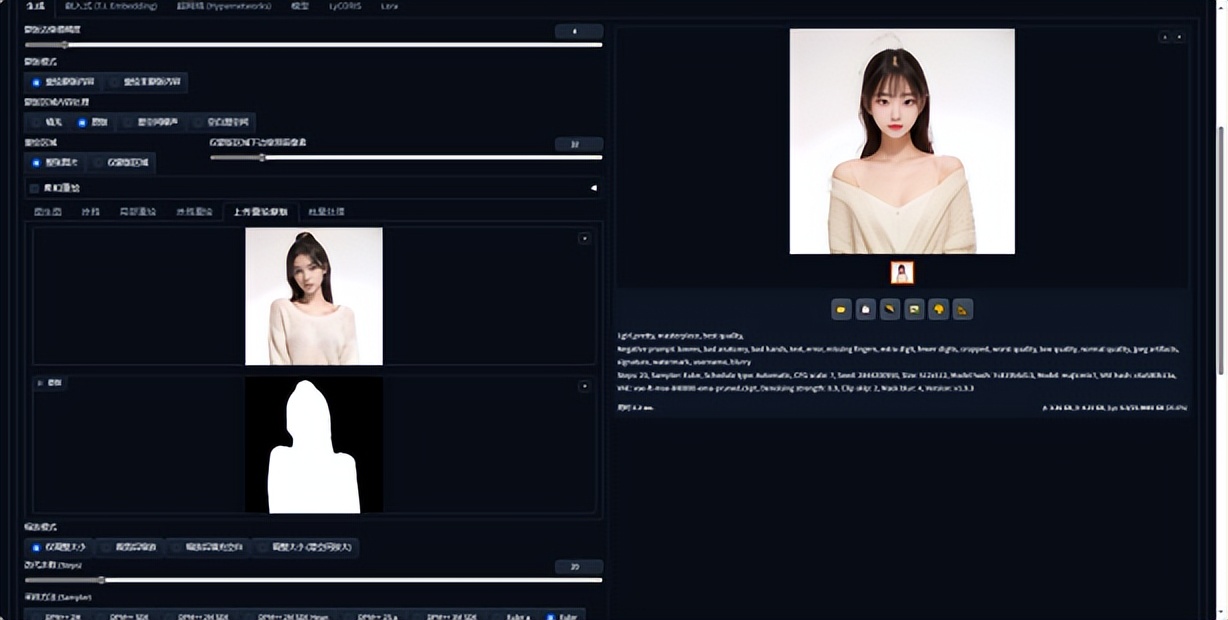The height and width of the screenshot is (620, 1228).
Task: Switch to the 局部重绘 inpaint sub-tab
Action: tap(138, 212)
